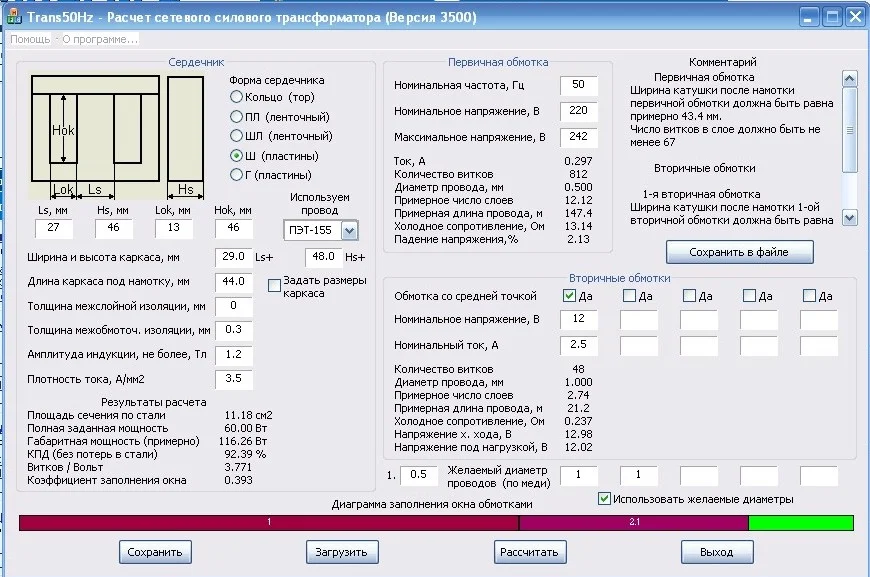Click the third winding nominal voltage field

tap(699, 320)
